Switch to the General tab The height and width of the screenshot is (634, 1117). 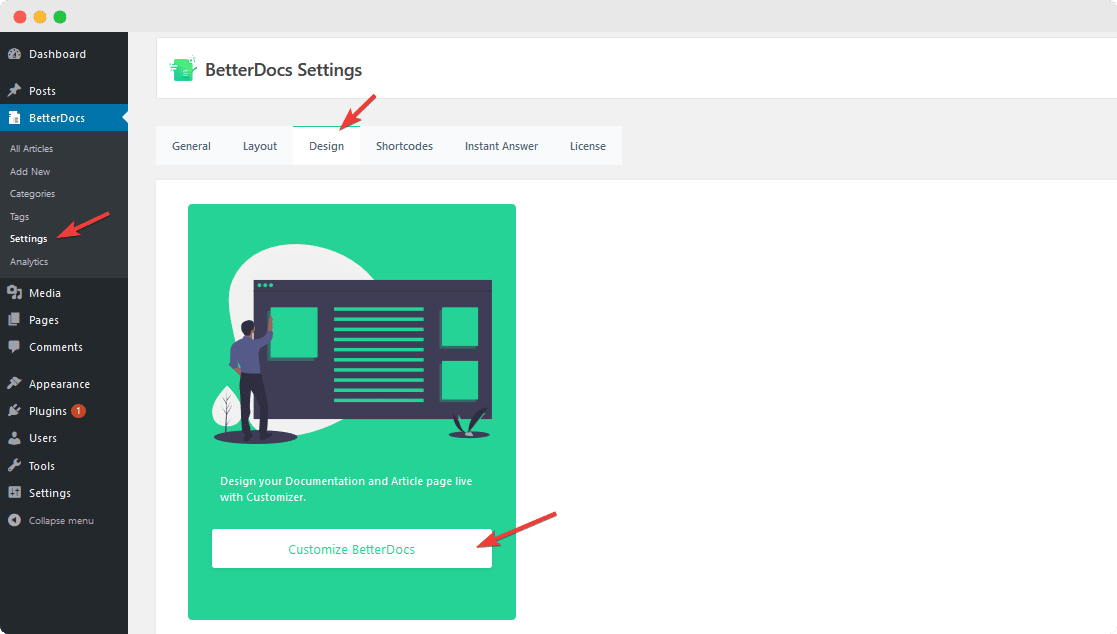pos(191,145)
